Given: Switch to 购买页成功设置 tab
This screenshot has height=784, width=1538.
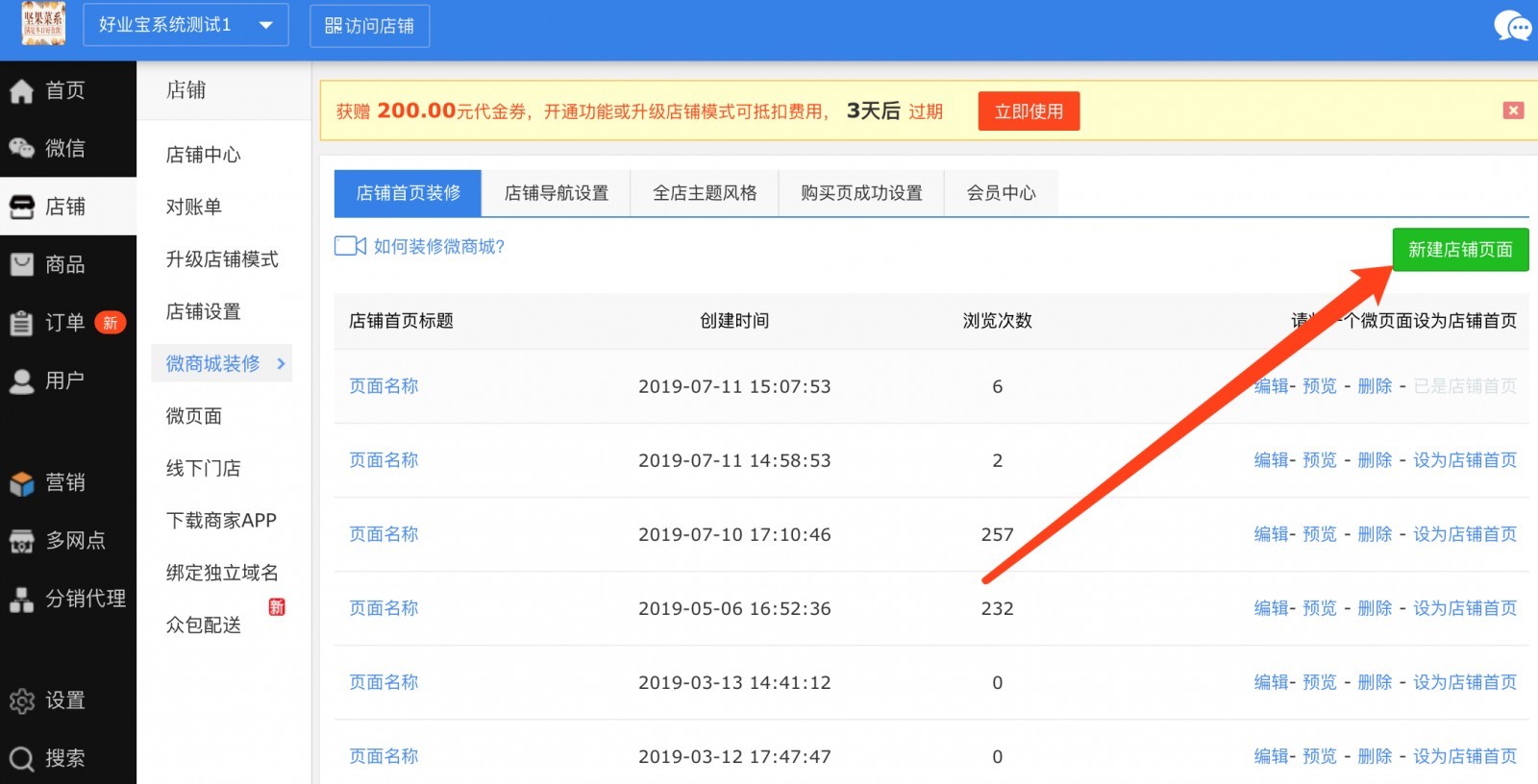Looking at the screenshot, I should [861, 193].
